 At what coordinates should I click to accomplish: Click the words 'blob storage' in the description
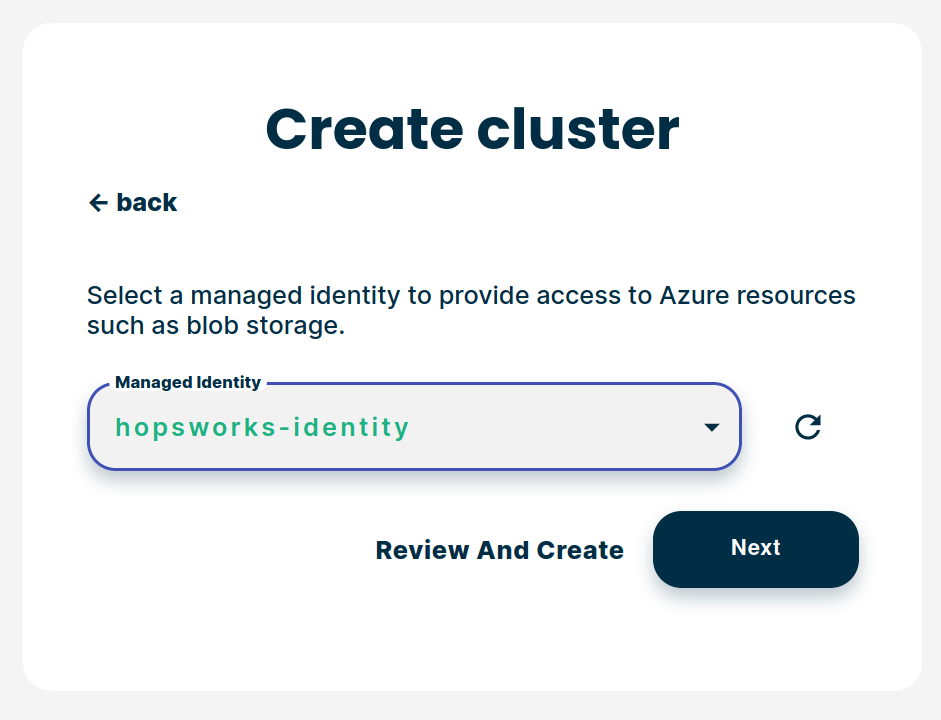point(272,327)
